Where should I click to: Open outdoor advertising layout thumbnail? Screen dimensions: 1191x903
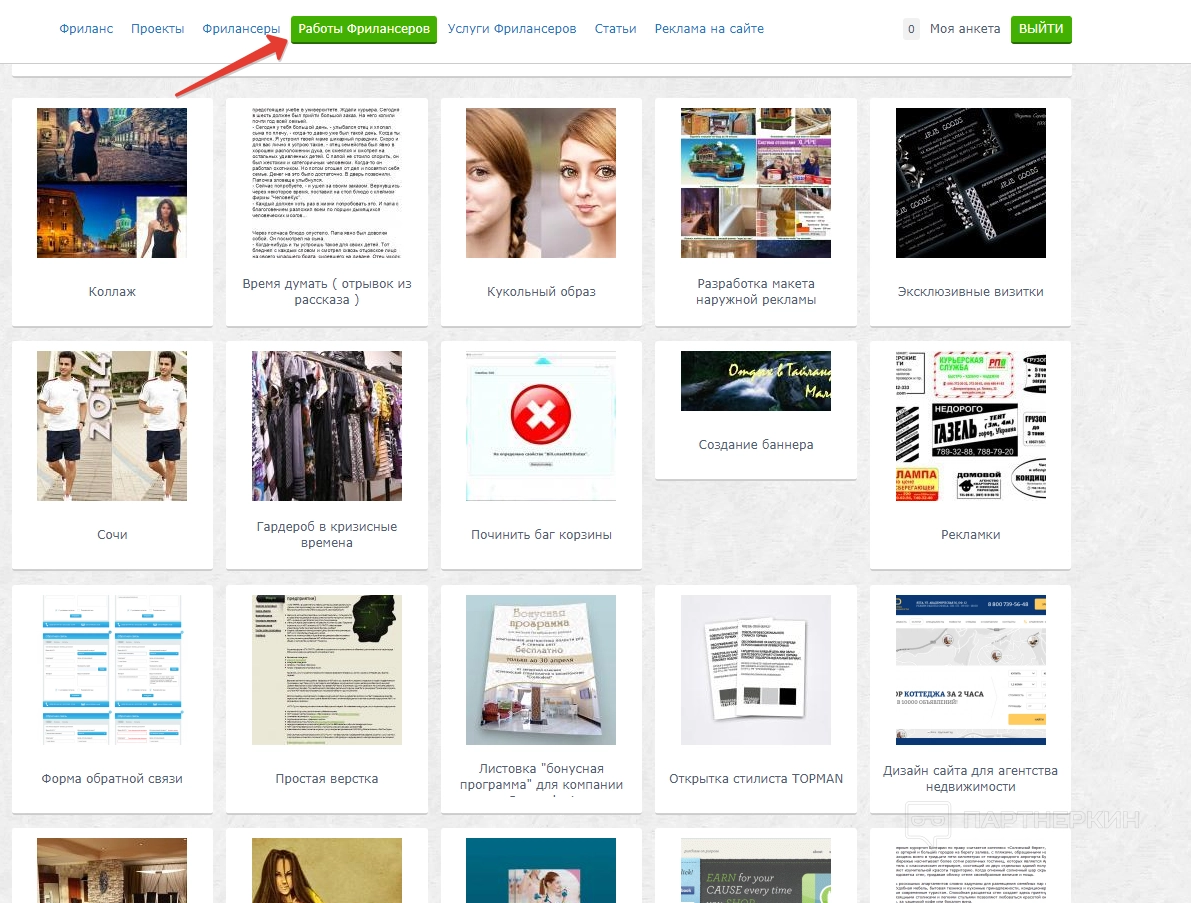pos(756,182)
